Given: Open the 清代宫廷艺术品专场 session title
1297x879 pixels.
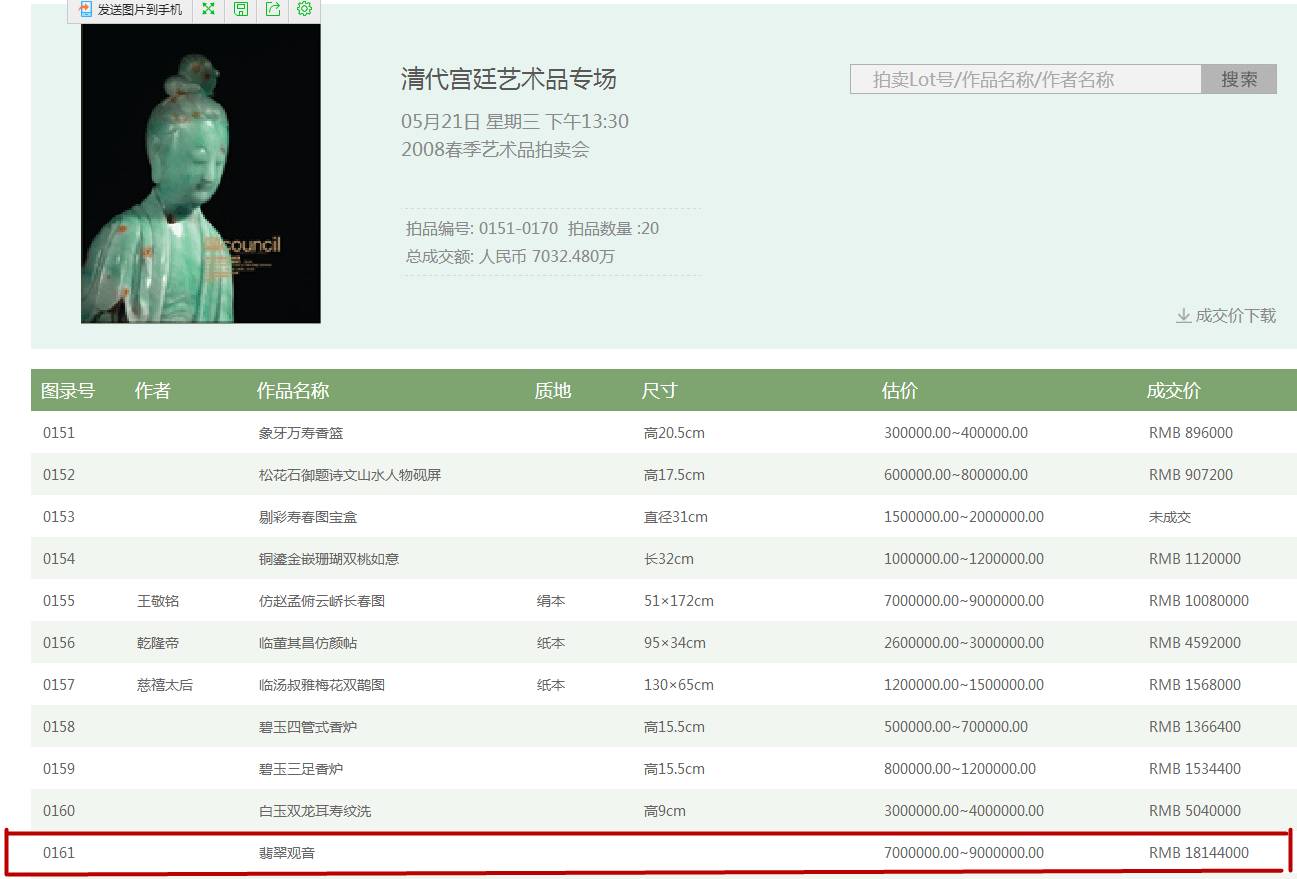Looking at the screenshot, I should pos(505,79).
